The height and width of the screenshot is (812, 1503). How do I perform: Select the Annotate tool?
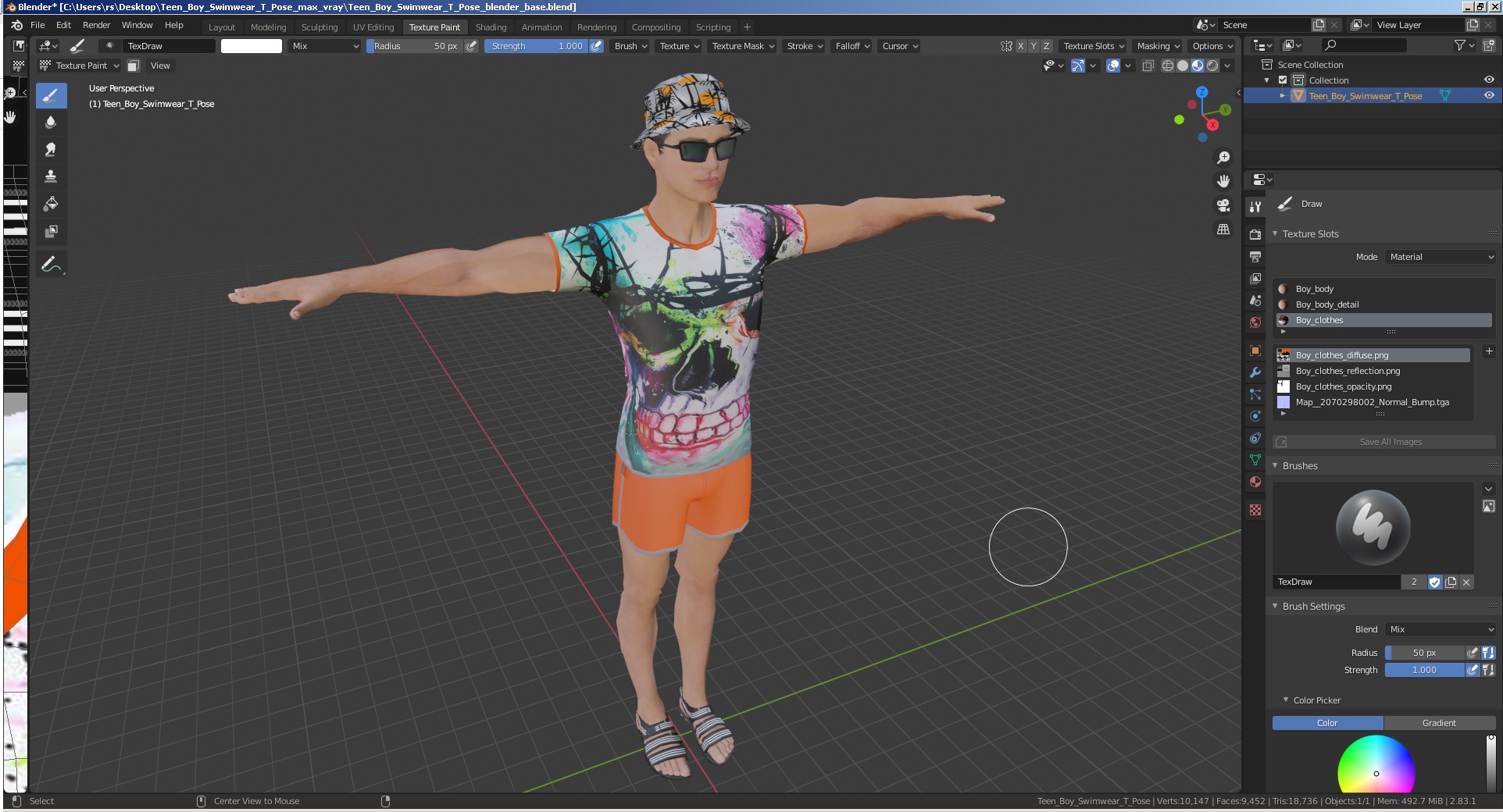click(51, 264)
